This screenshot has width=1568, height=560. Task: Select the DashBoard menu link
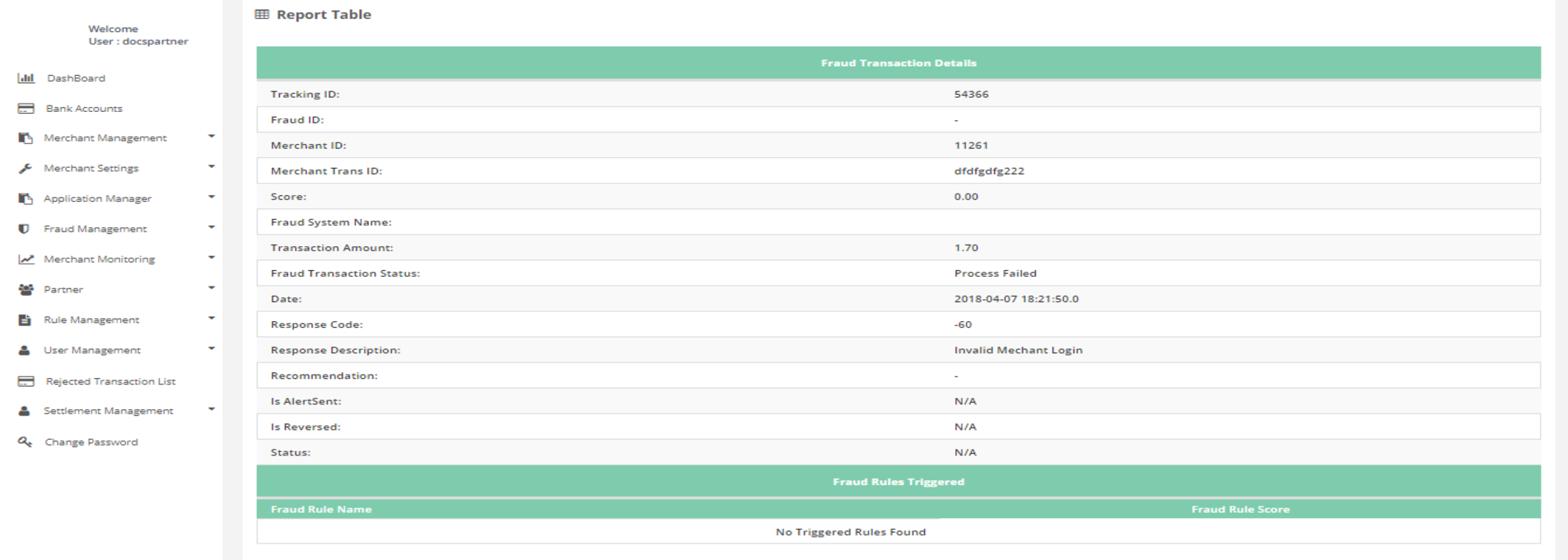point(76,78)
